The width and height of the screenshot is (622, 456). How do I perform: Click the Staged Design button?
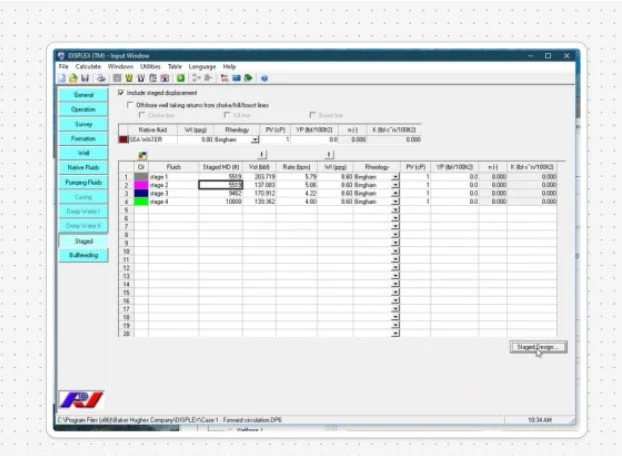tap(538, 347)
